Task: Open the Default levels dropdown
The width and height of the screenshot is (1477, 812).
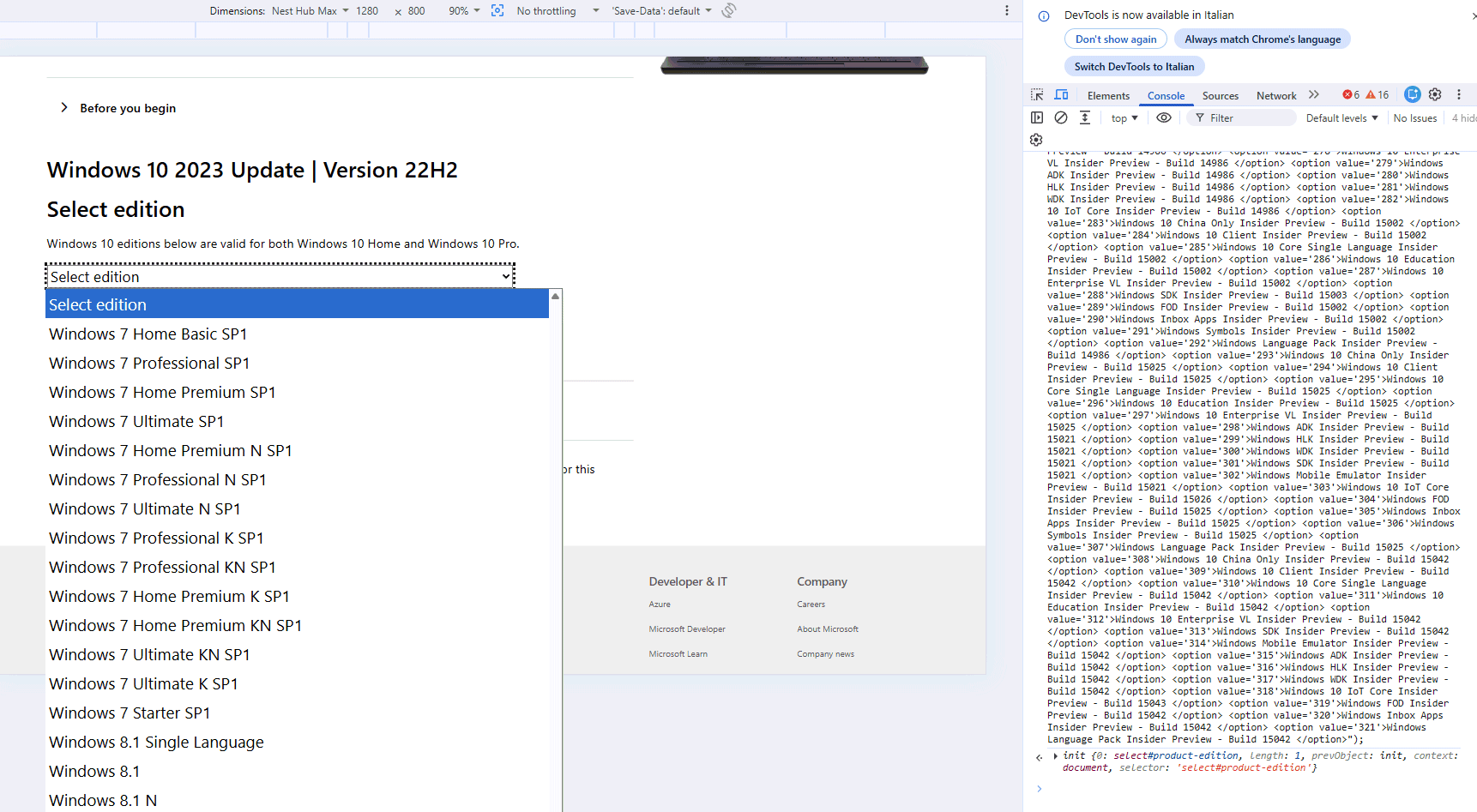Action: tap(1342, 118)
